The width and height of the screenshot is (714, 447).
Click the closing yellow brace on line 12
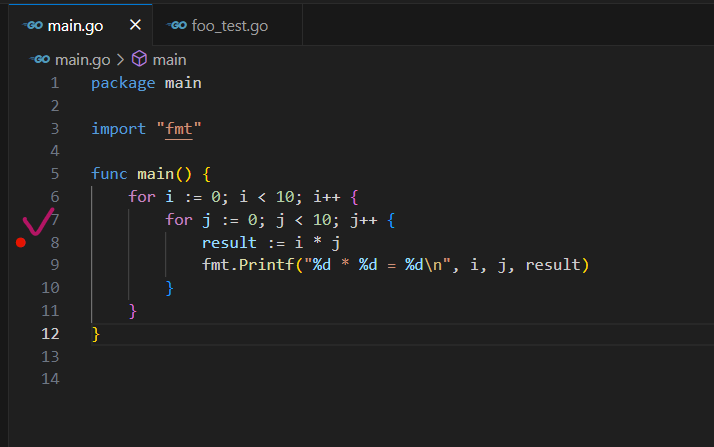(96, 333)
